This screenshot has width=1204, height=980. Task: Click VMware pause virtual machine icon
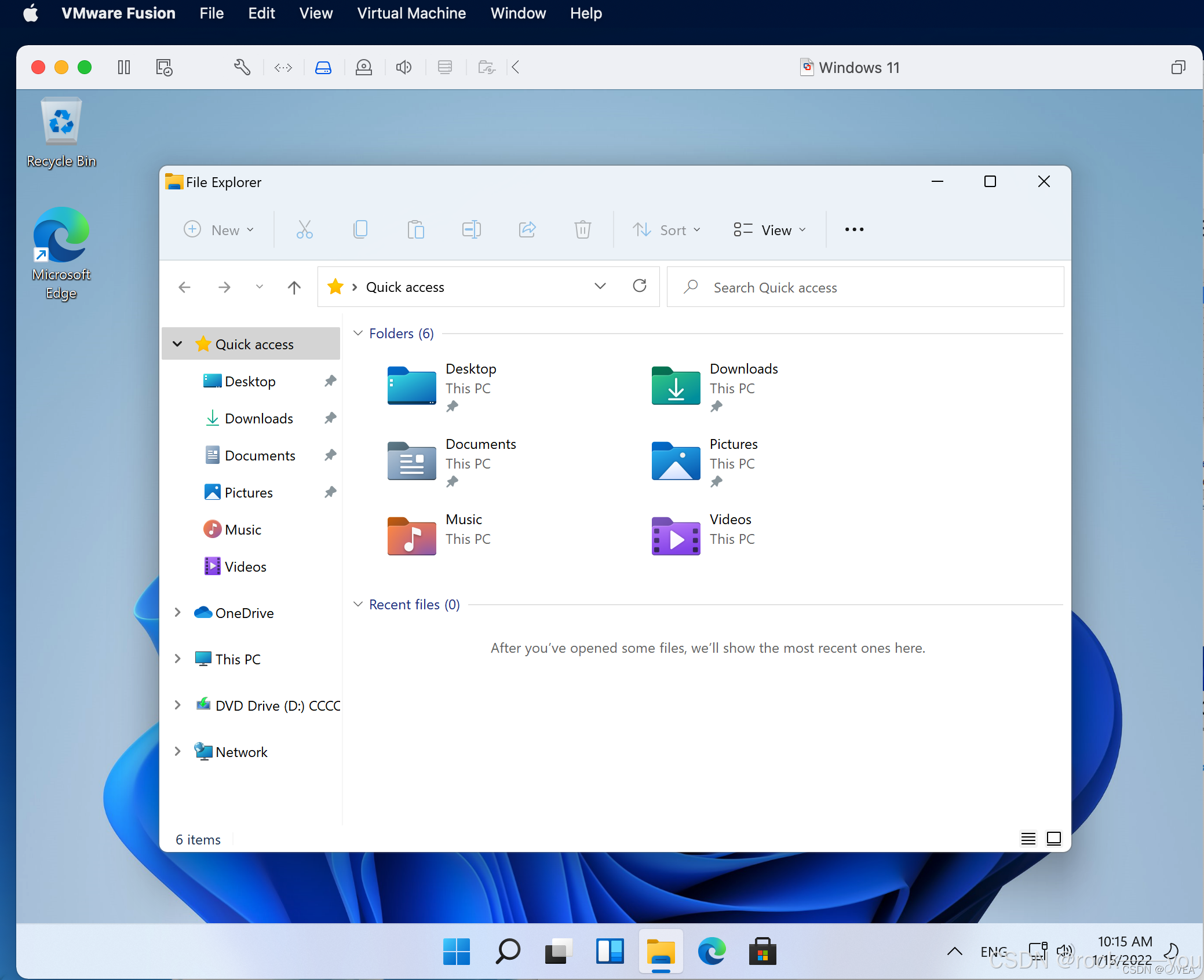click(x=124, y=67)
